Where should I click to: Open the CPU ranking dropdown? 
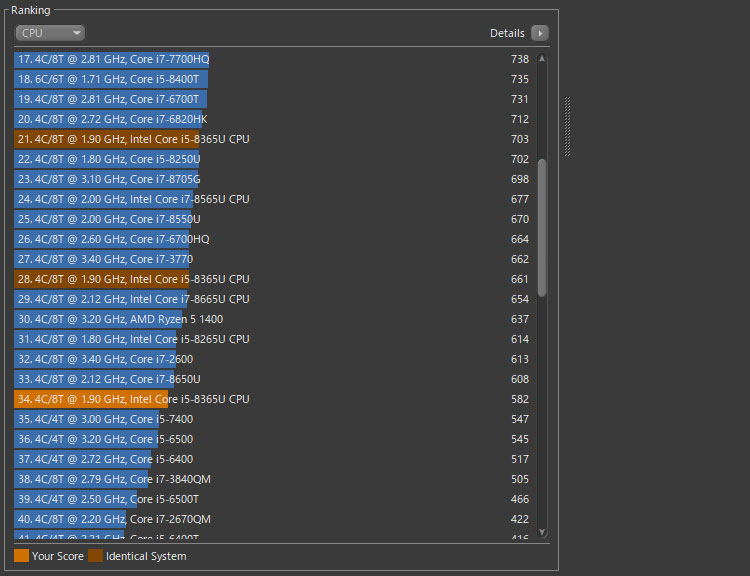coord(50,33)
